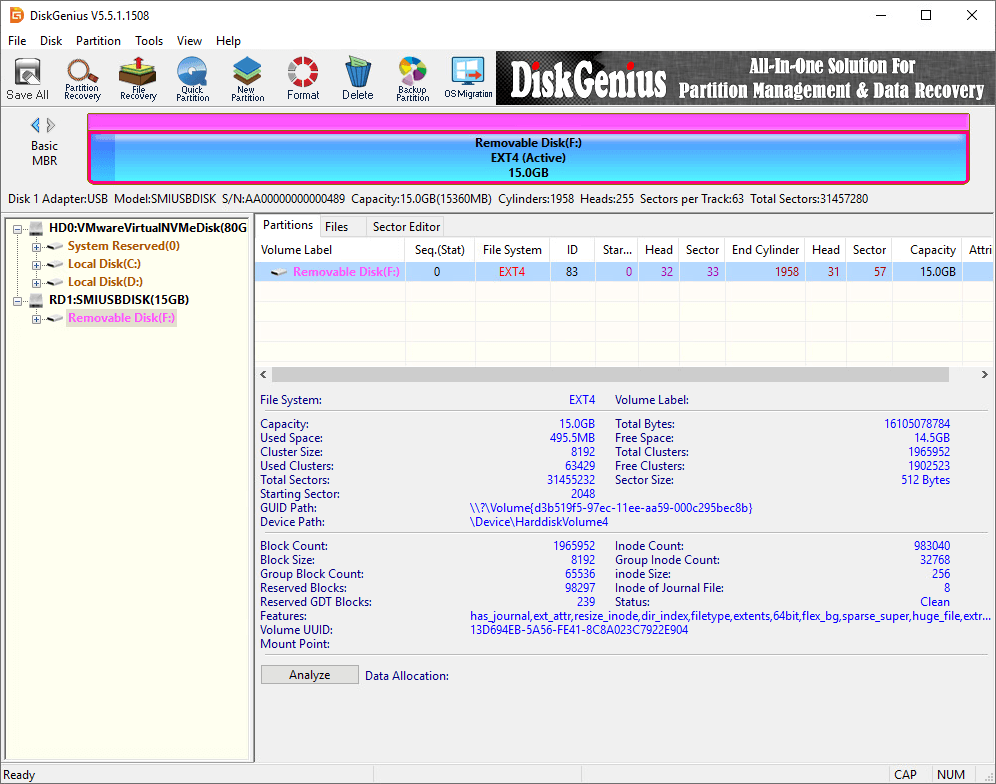This screenshot has width=996, height=784.
Task: Select Local Disk(D:) in tree
Action: [x=105, y=281]
